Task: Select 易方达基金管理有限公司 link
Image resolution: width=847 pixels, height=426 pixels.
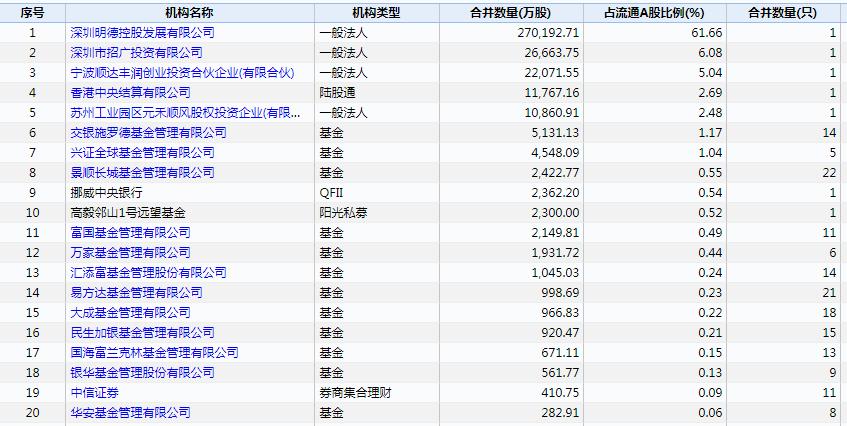Action: (136, 293)
